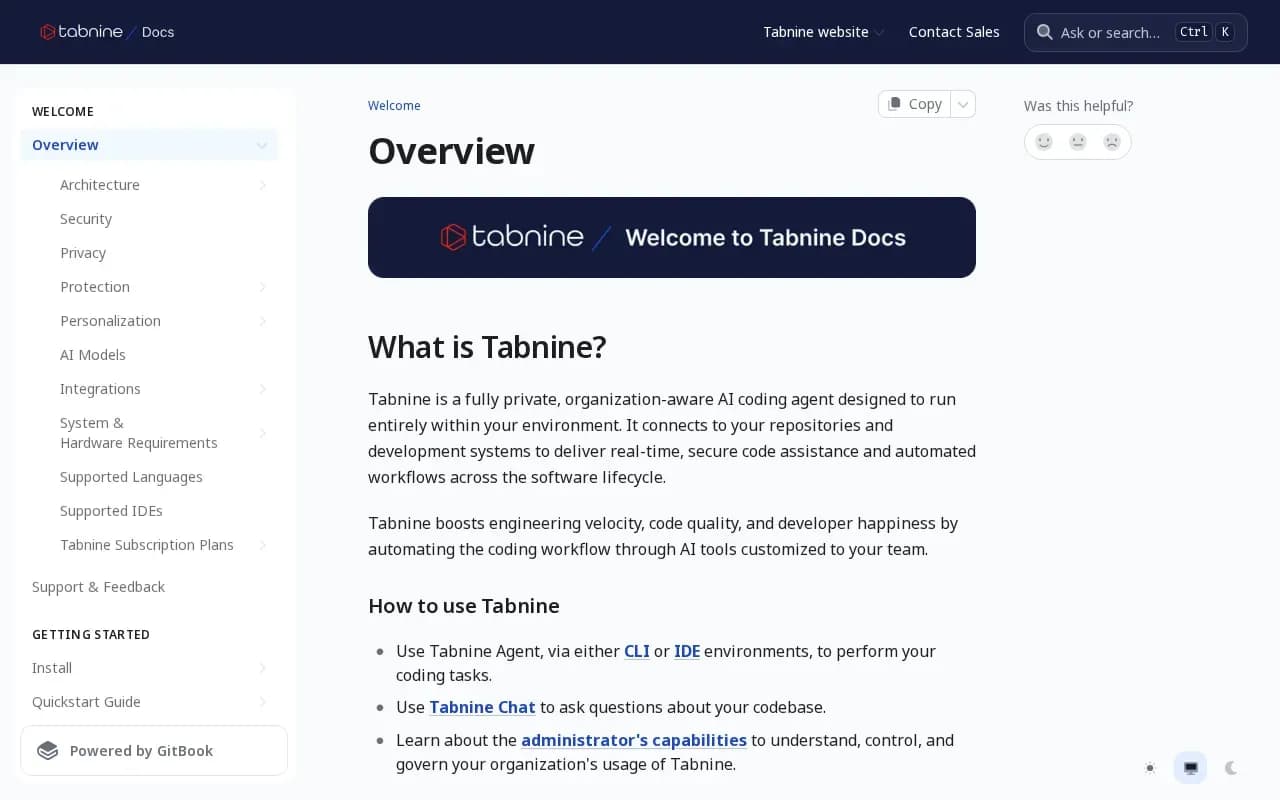Screen dimensions: 1280x800
Task: Follow the IDE link
Action: coord(687,651)
